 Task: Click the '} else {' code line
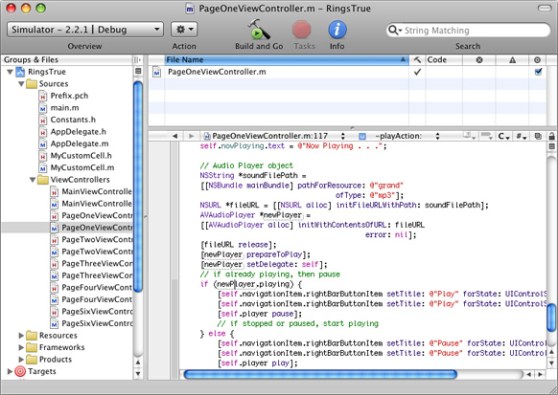tap(217, 334)
